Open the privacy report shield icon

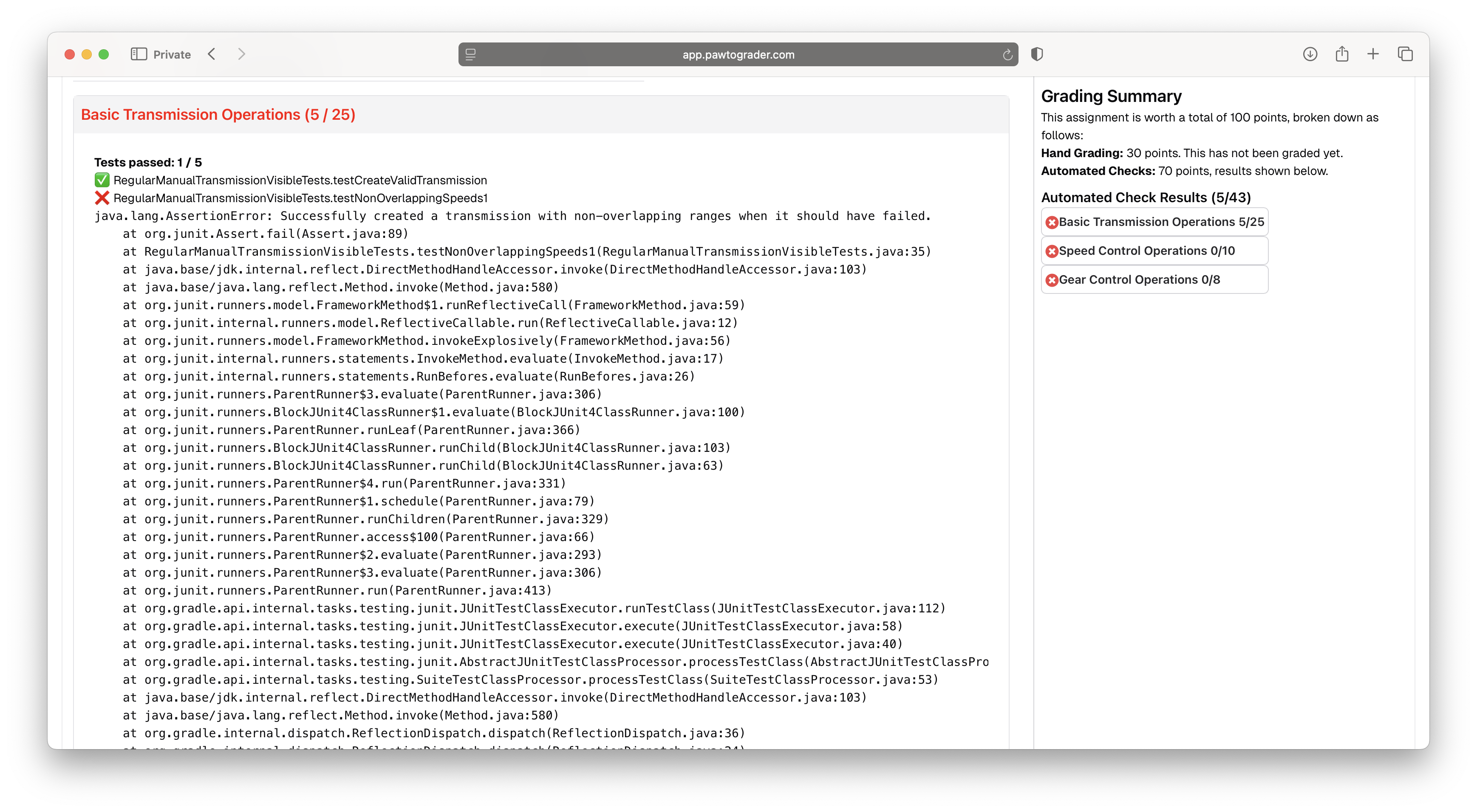tap(1037, 54)
